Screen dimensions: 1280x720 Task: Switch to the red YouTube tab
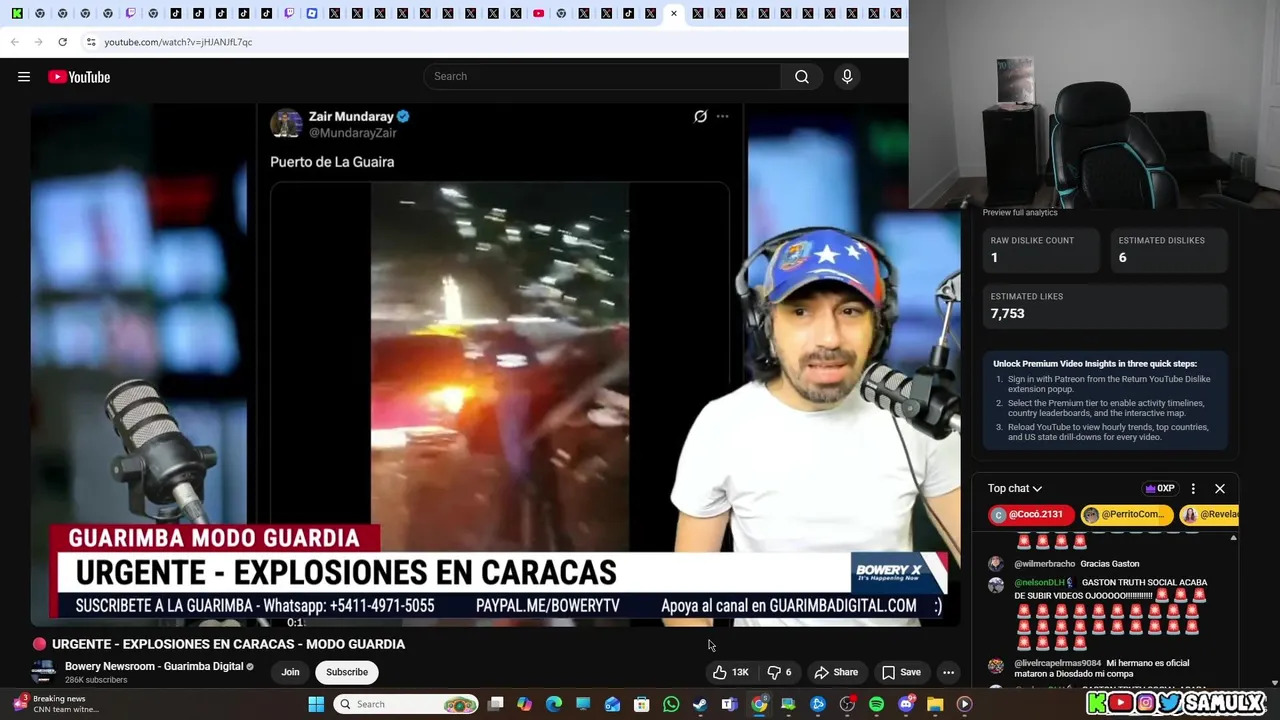tap(538, 13)
